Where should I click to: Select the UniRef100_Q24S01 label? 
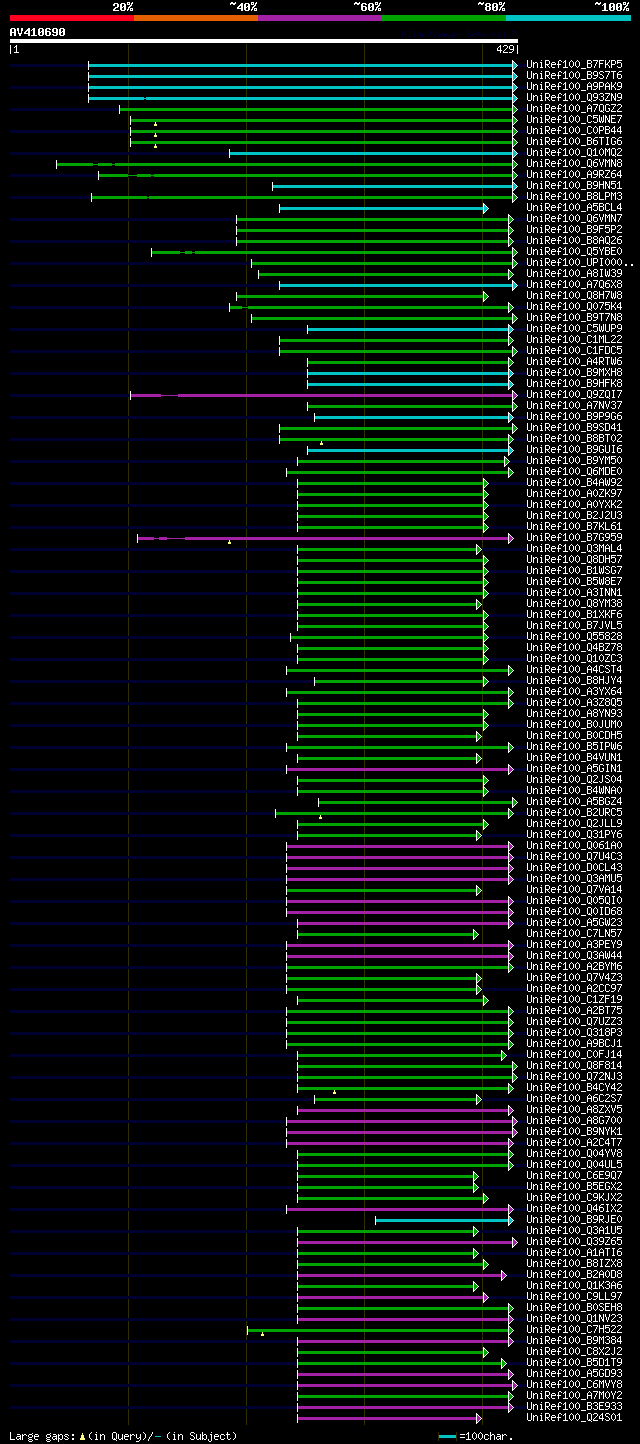point(574,1418)
